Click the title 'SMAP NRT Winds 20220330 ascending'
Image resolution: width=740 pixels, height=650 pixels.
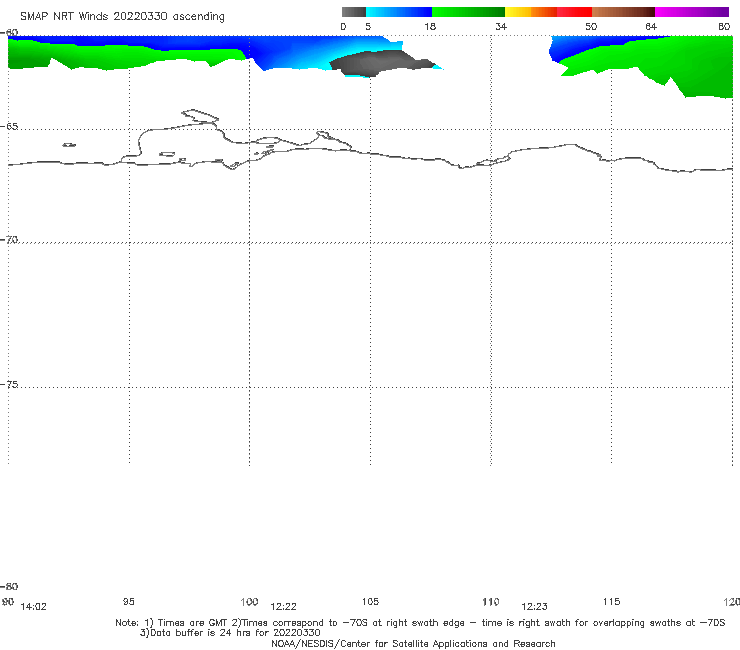point(122,17)
